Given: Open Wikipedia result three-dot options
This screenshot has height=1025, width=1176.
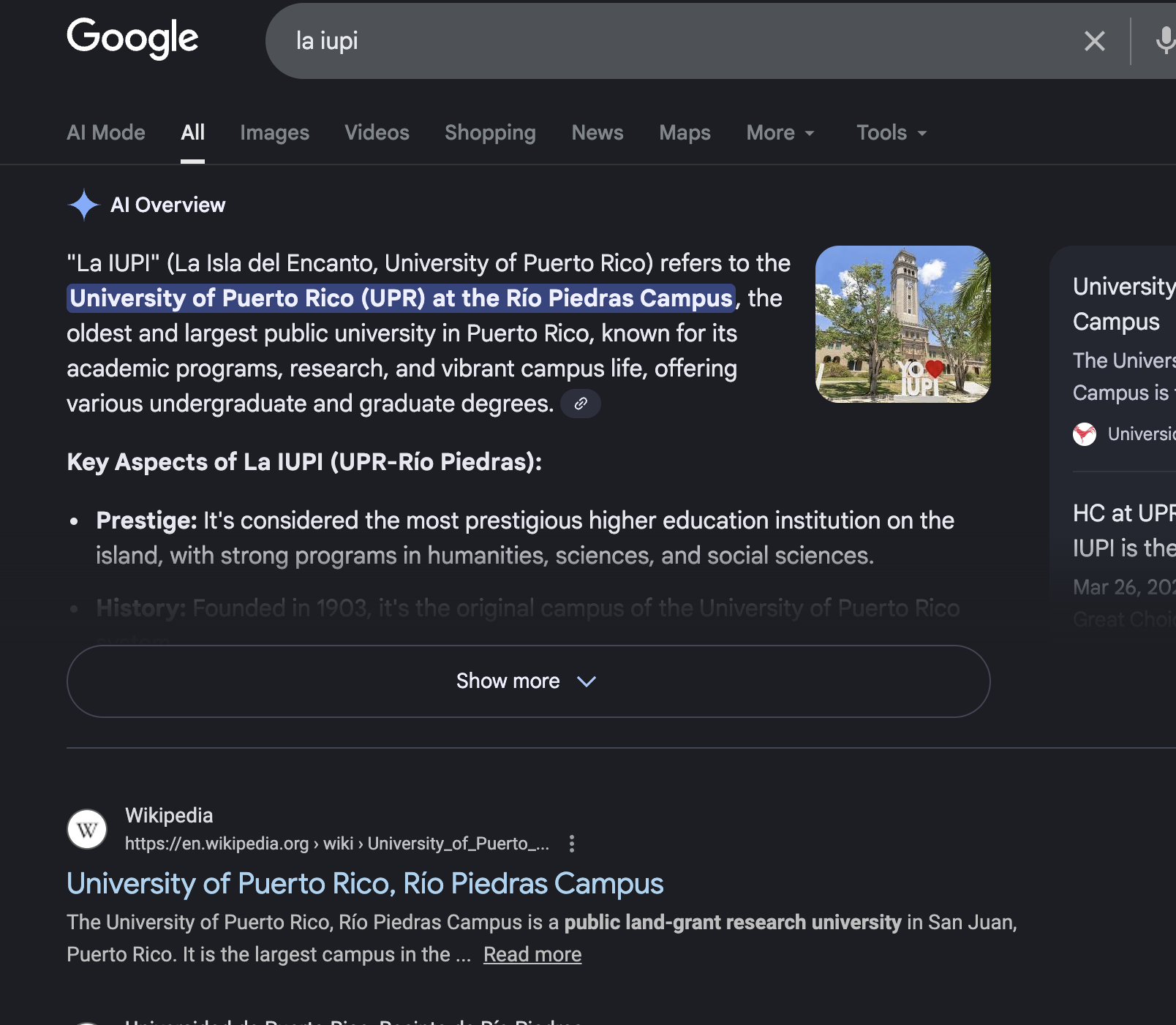Looking at the screenshot, I should [x=572, y=844].
